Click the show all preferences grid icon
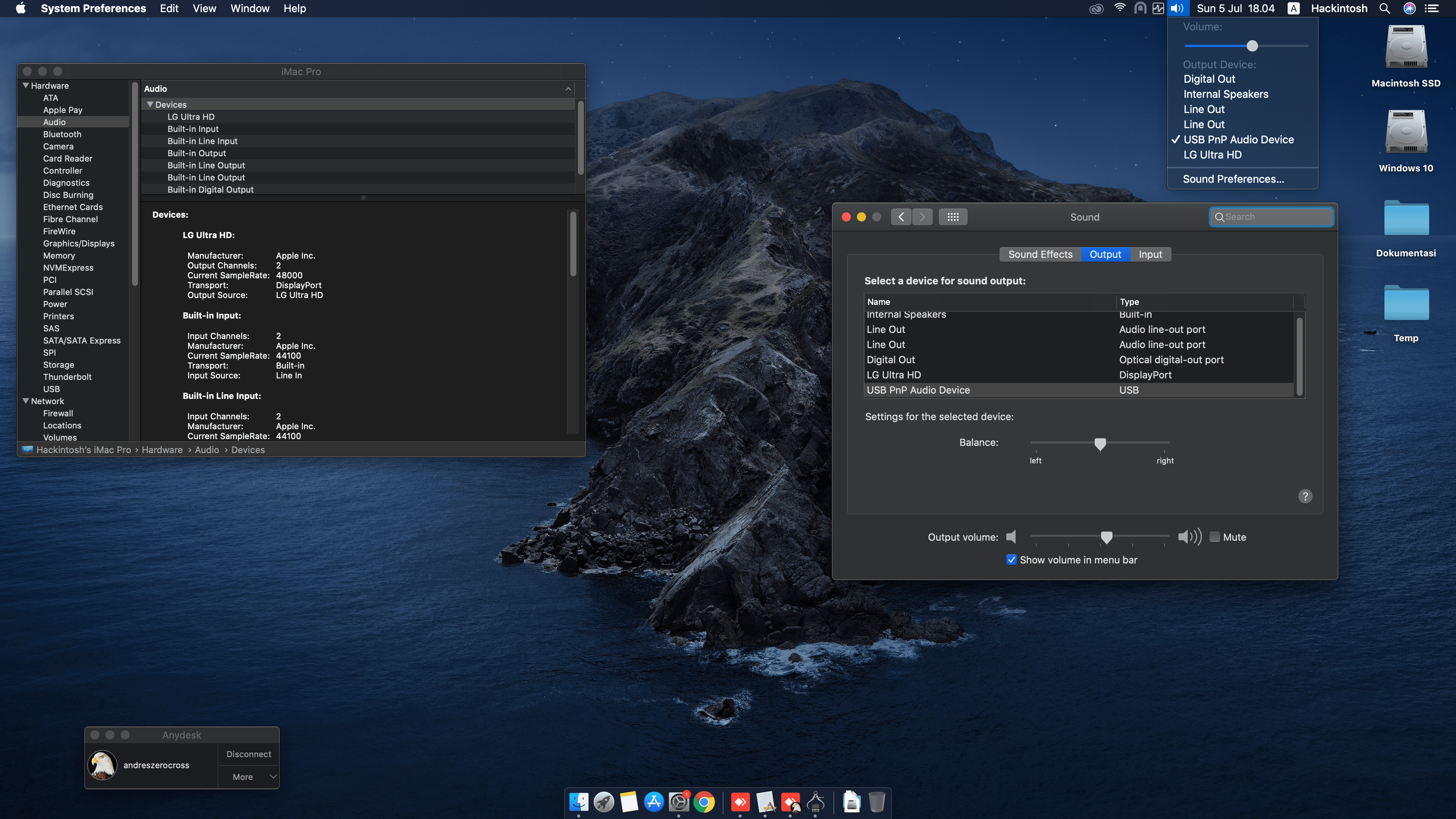The height and width of the screenshot is (819, 1456). [x=953, y=217]
